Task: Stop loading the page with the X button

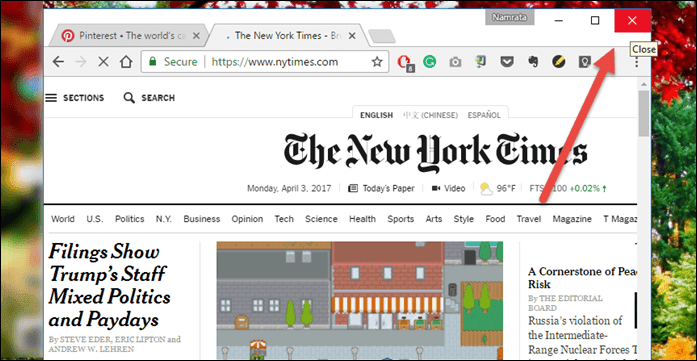Action: pyautogui.click(x=103, y=62)
